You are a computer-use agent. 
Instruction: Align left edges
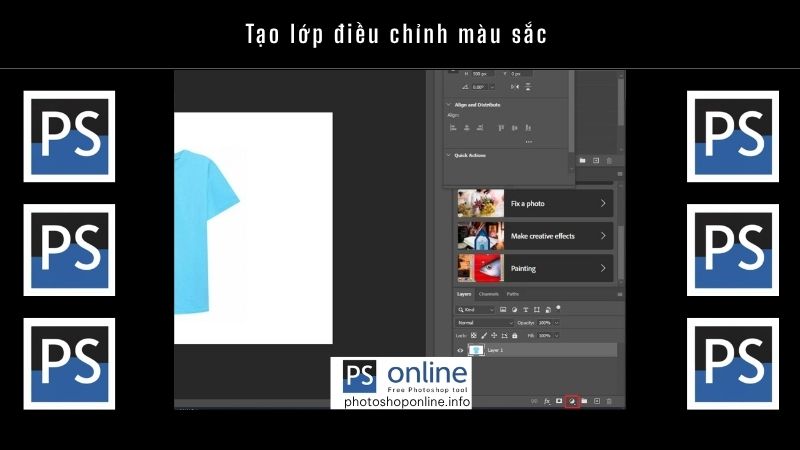pyautogui.click(x=453, y=128)
